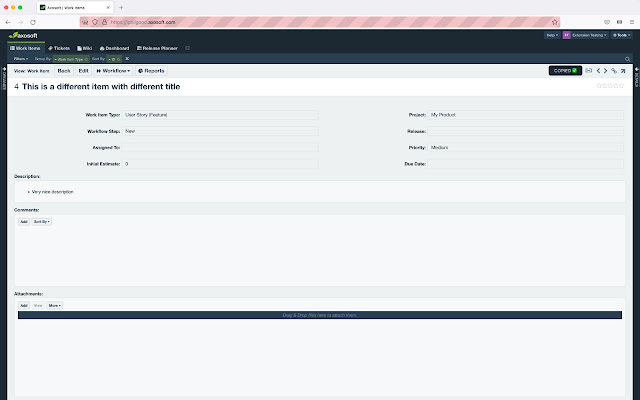Click the purple user avatar
The image size is (640, 400).
pos(567,35)
